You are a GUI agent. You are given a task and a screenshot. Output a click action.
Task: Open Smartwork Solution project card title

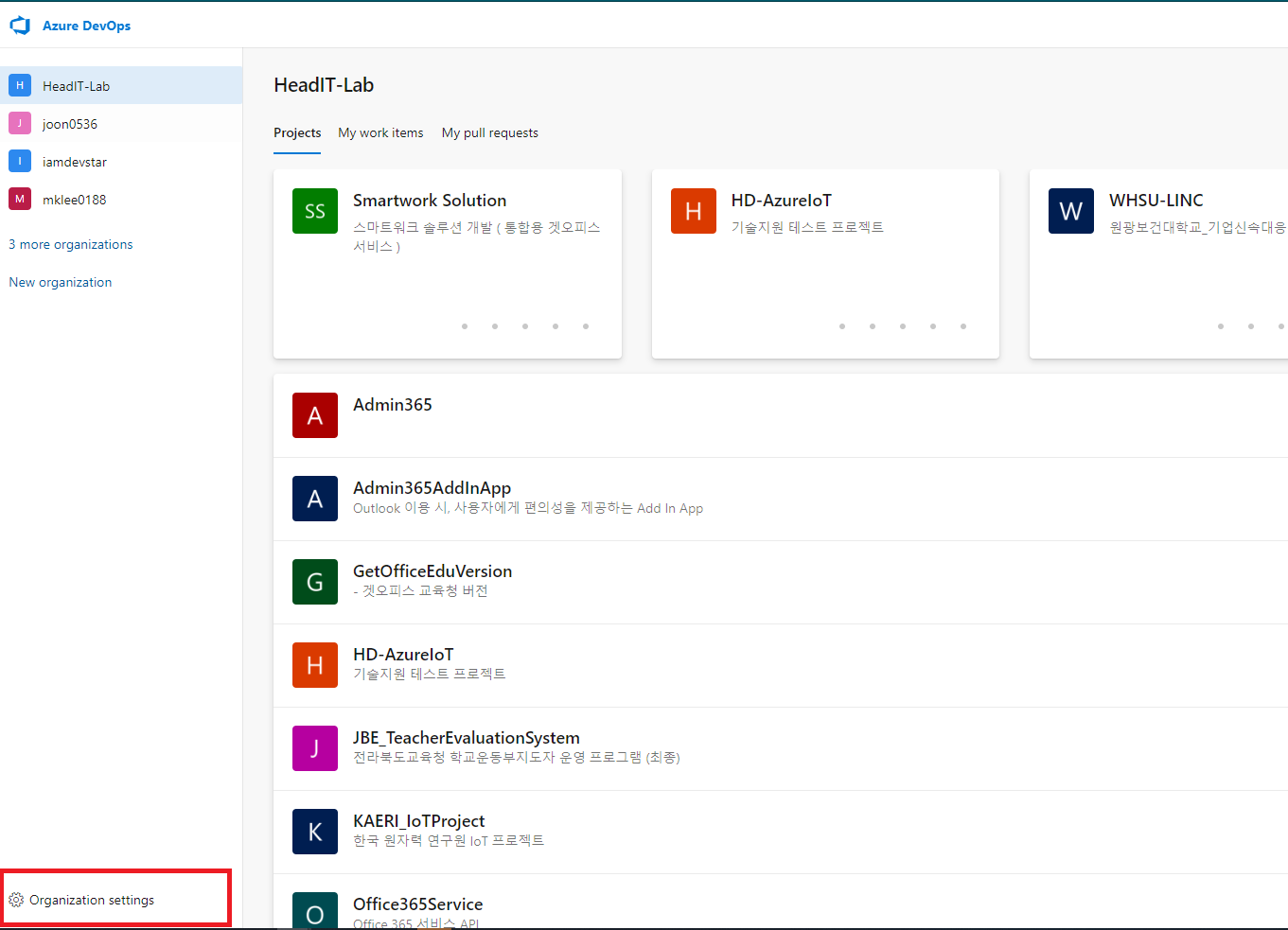[x=430, y=201]
